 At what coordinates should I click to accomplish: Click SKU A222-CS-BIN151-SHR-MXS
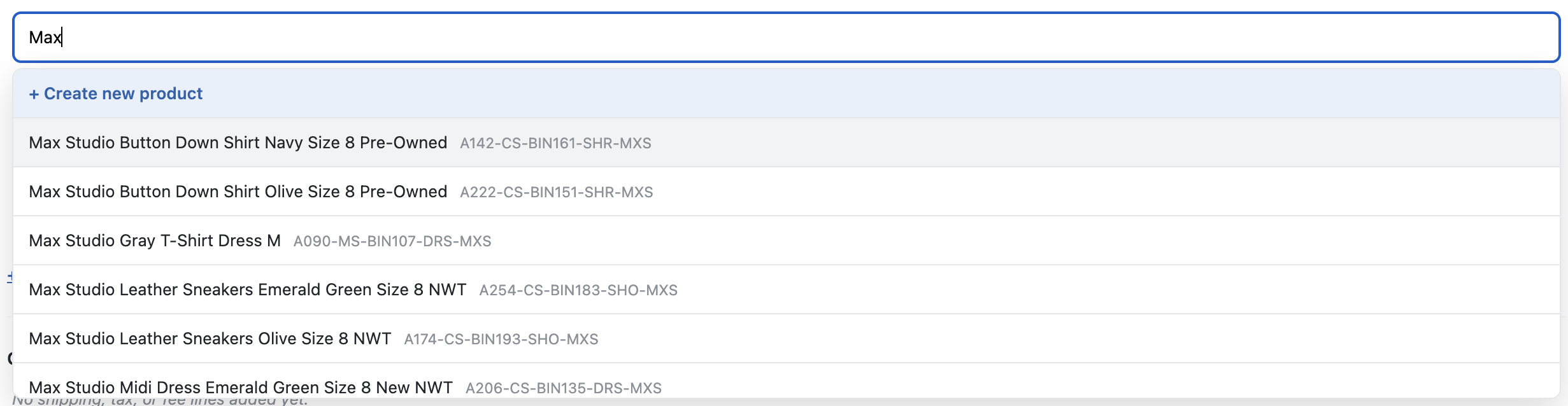click(557, 192)
